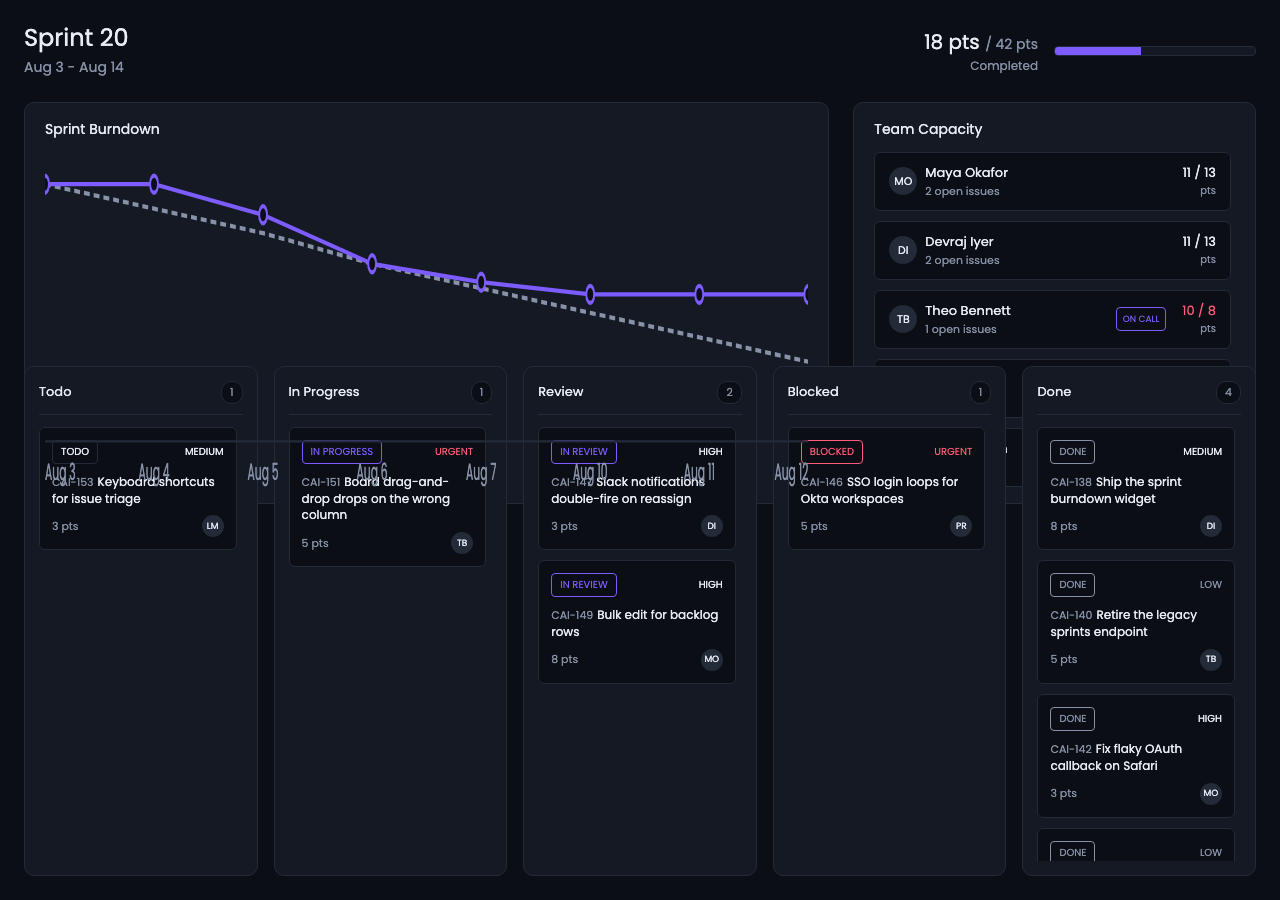Select the Aug 4 point on the burndown line
This screenshot has width=1280, height=900.
[154, 184]
